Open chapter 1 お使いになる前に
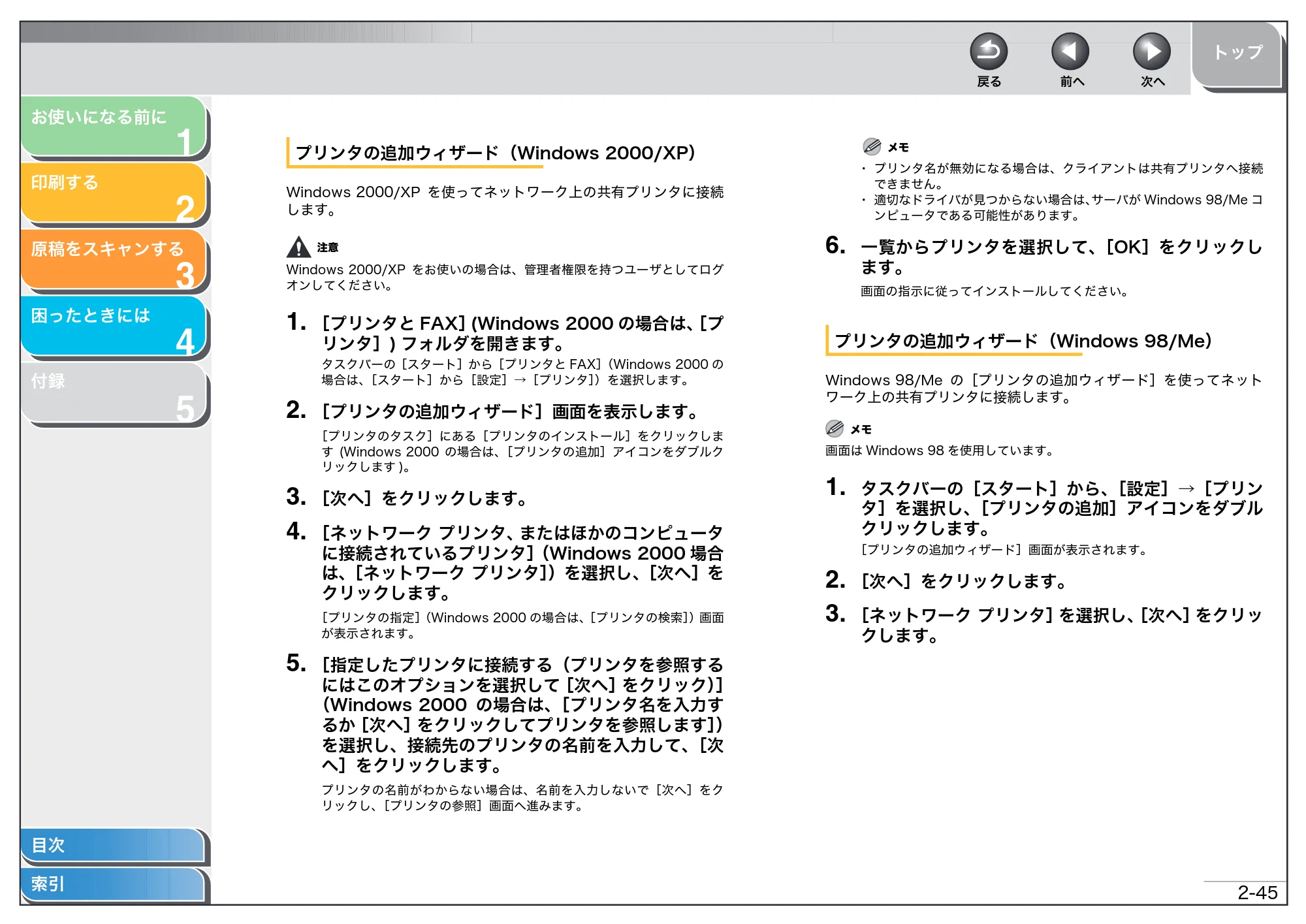 coord(114,126)
